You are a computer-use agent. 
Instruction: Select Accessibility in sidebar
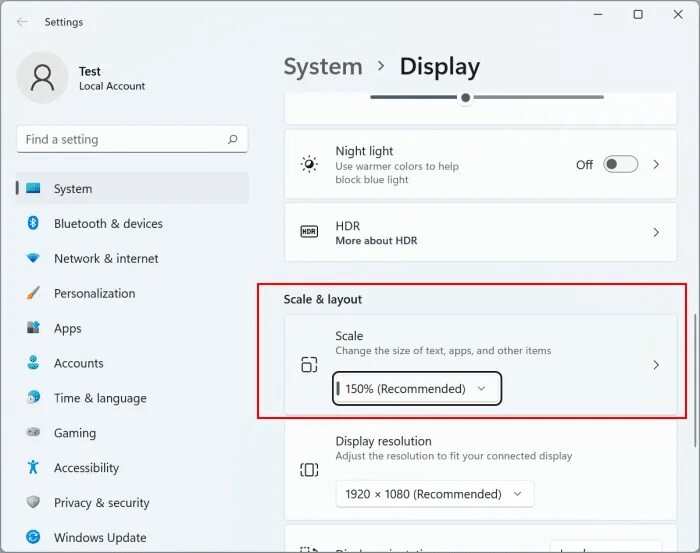[132, 467]
